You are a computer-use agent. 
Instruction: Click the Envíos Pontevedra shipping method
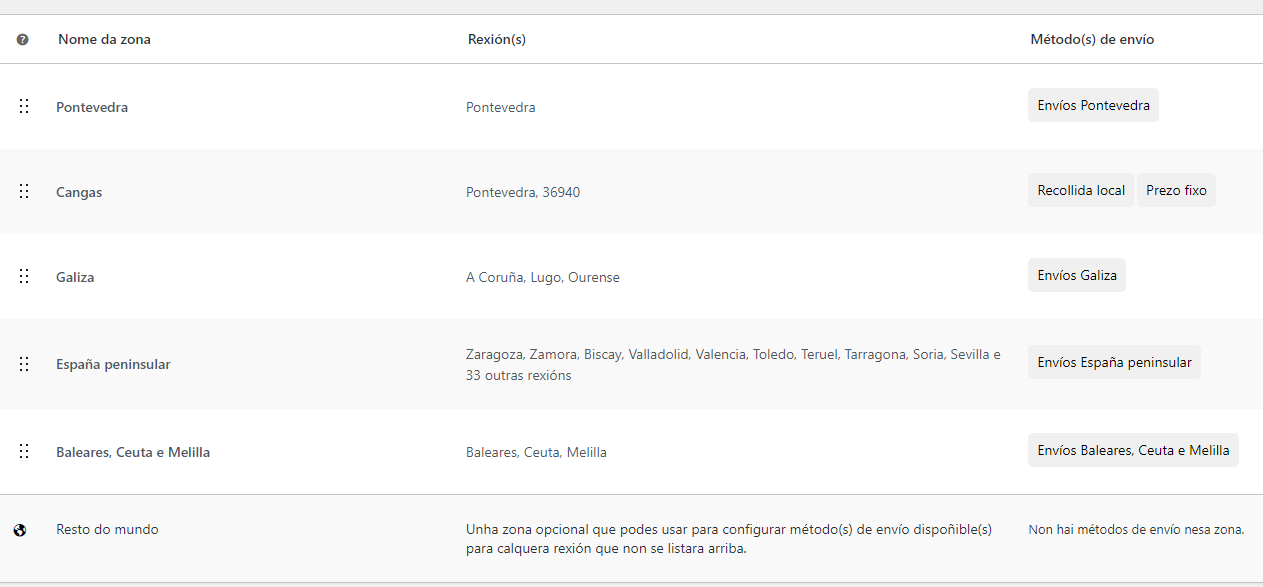click(x=1093, y=105)
